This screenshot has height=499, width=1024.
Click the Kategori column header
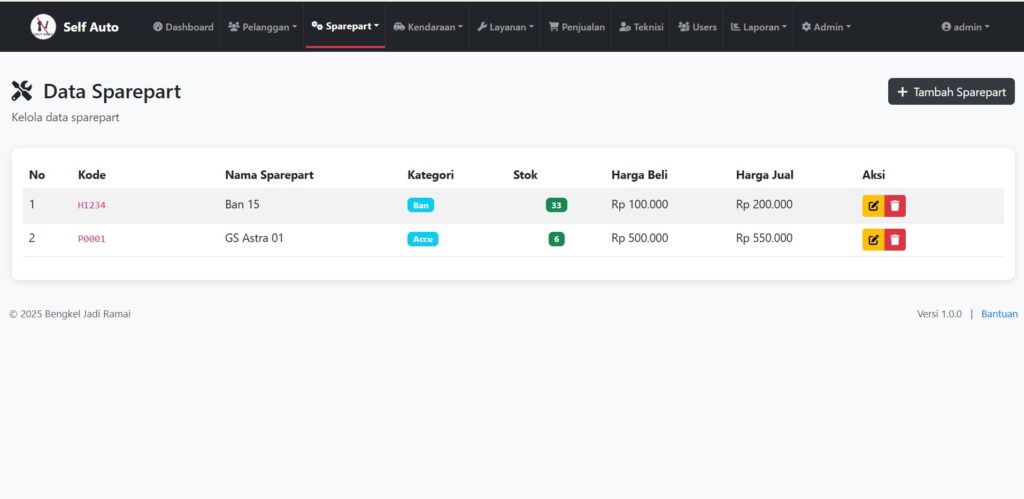pyautogui.click(x=430, y=174)
